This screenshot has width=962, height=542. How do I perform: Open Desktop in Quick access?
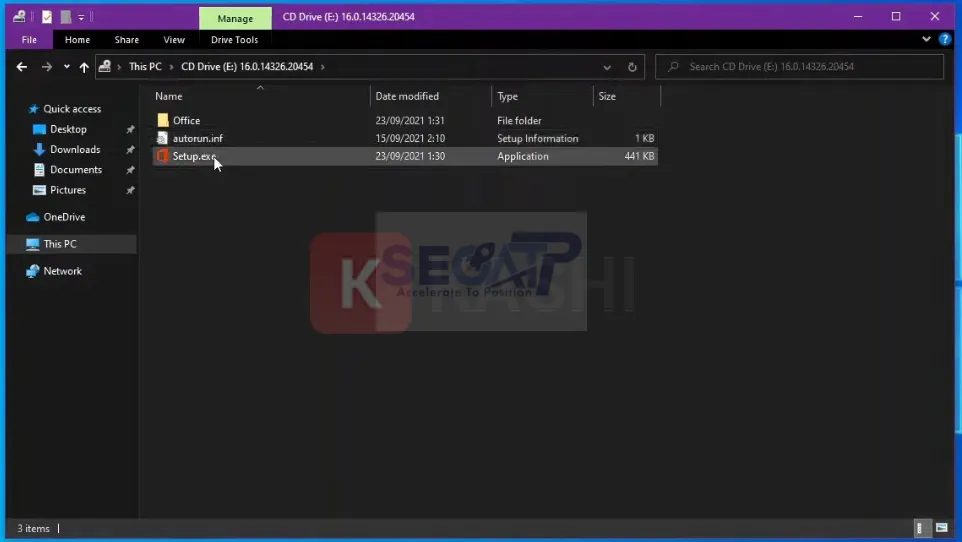(x=68, y=129)
